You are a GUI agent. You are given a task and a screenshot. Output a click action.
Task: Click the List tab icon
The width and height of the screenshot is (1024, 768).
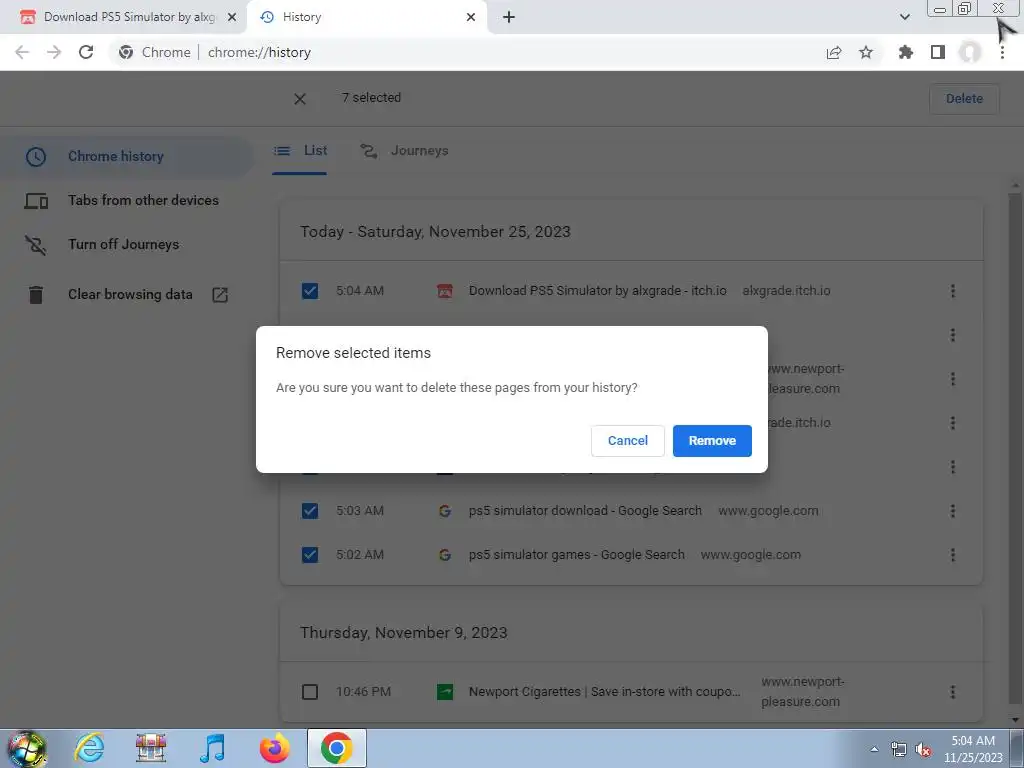[282, 151]
